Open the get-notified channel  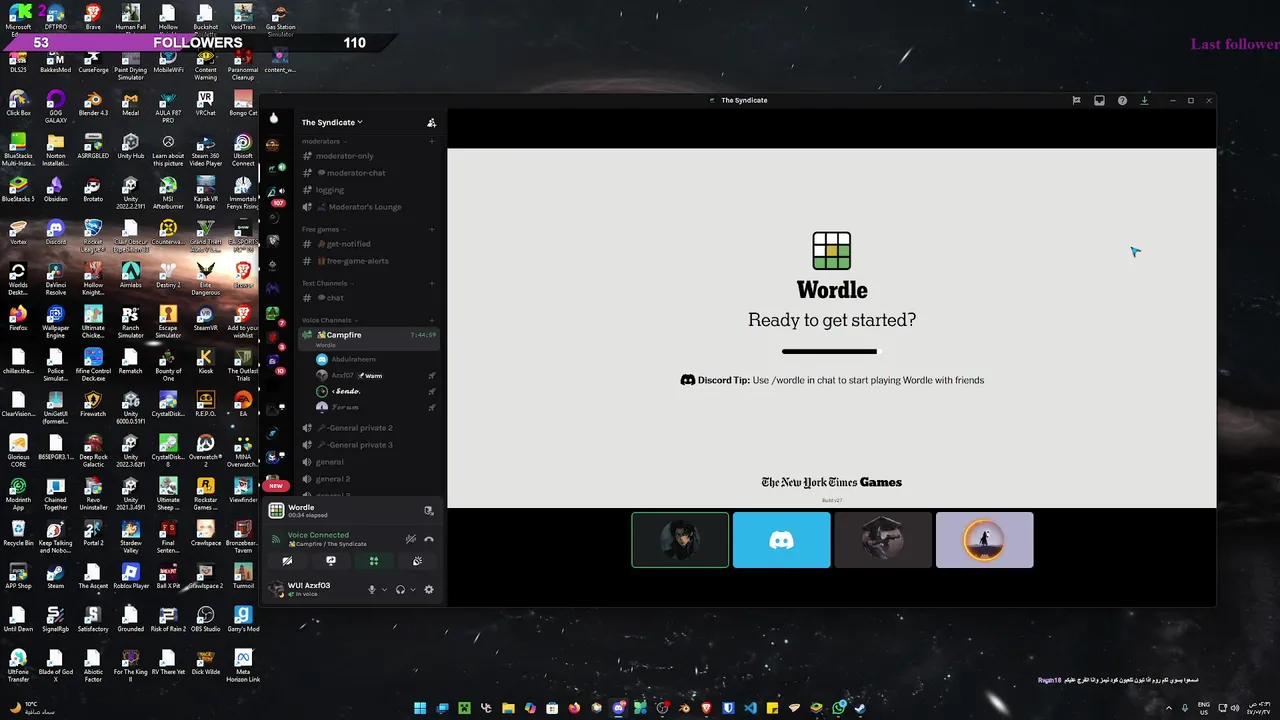point(369,244)
